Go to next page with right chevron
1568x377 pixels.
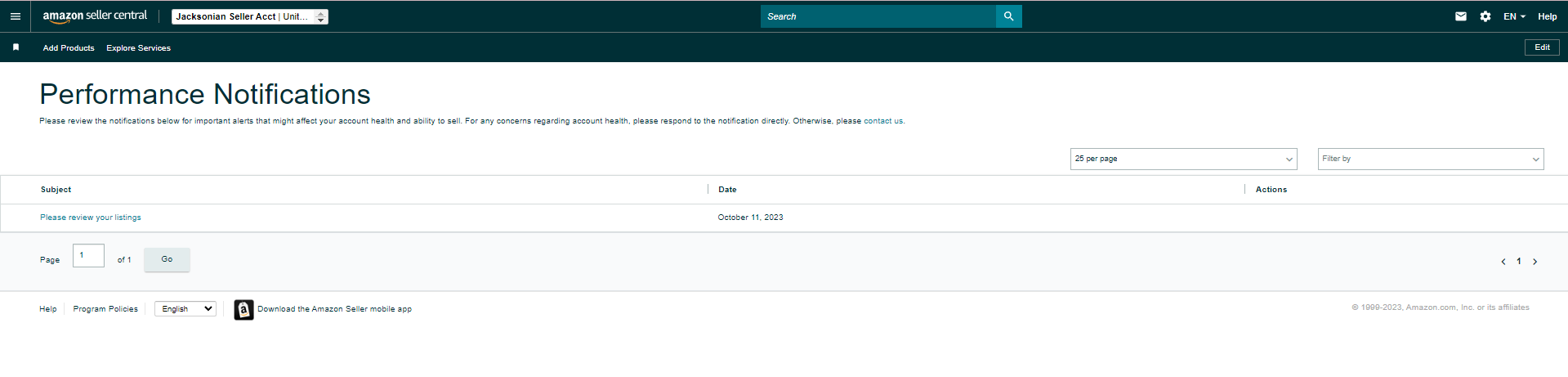coord(1535,262)
